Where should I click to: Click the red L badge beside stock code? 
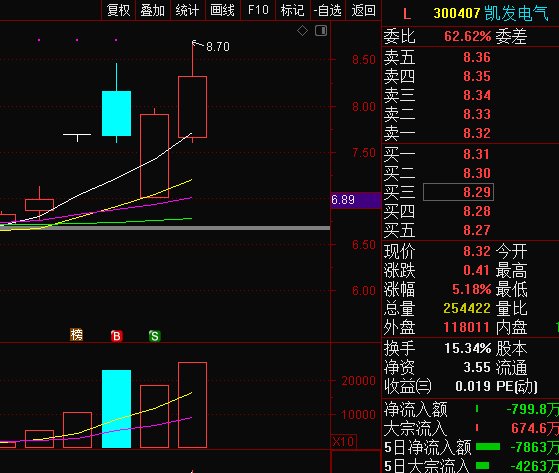(407, 14)
